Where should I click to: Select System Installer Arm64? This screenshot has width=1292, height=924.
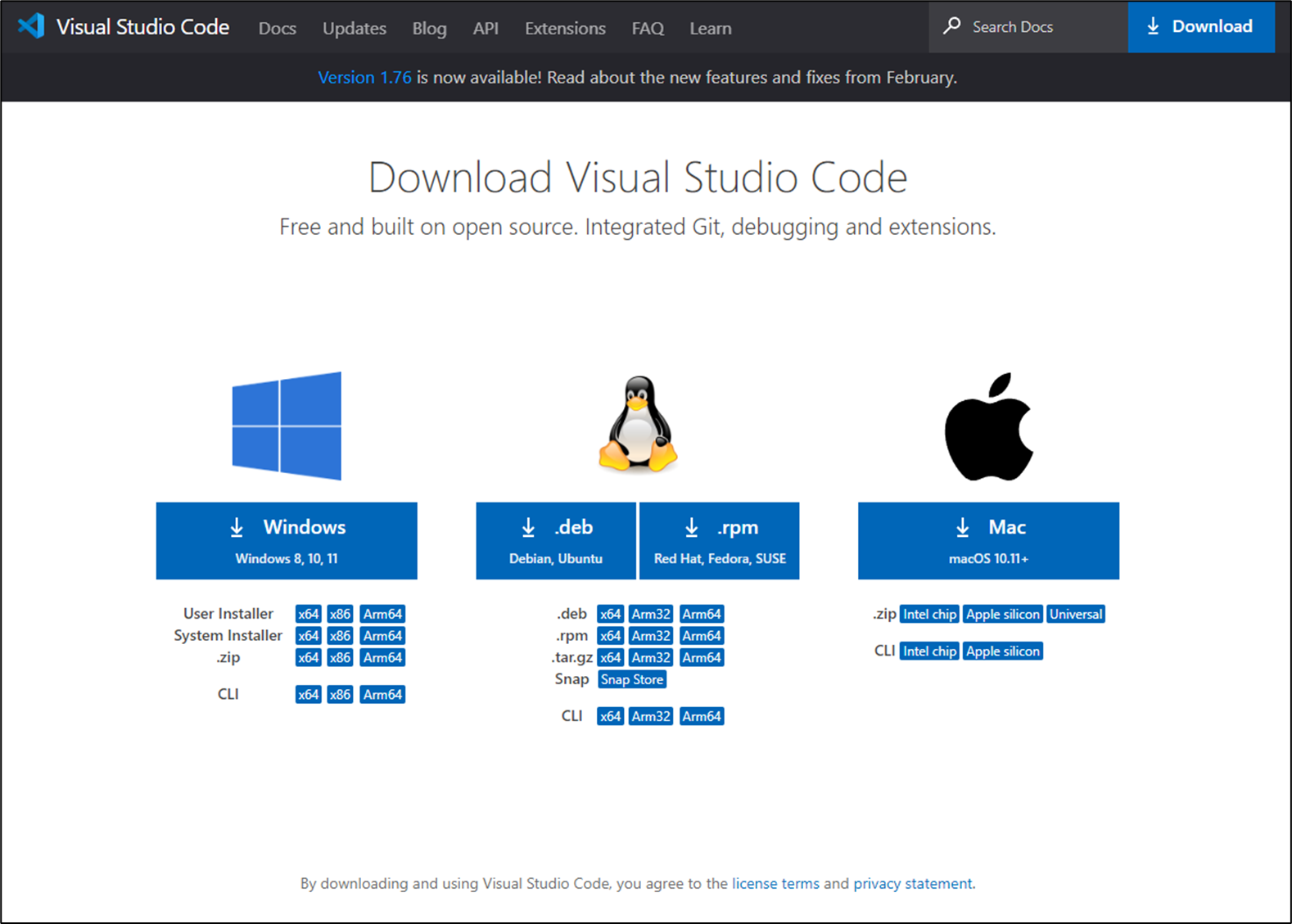tap(382, 636)
